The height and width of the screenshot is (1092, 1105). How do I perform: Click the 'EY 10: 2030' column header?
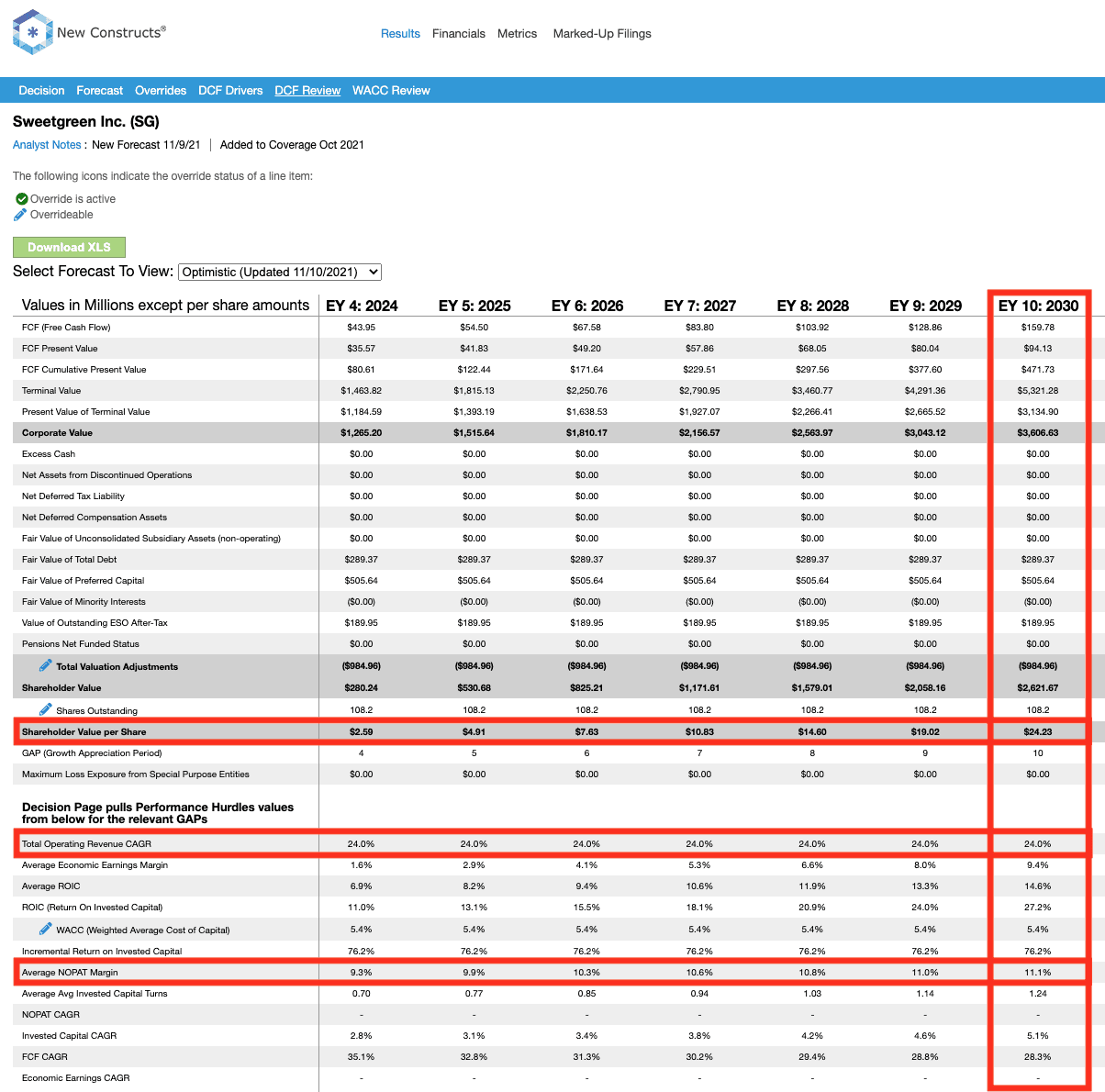tap(1039, 306)
